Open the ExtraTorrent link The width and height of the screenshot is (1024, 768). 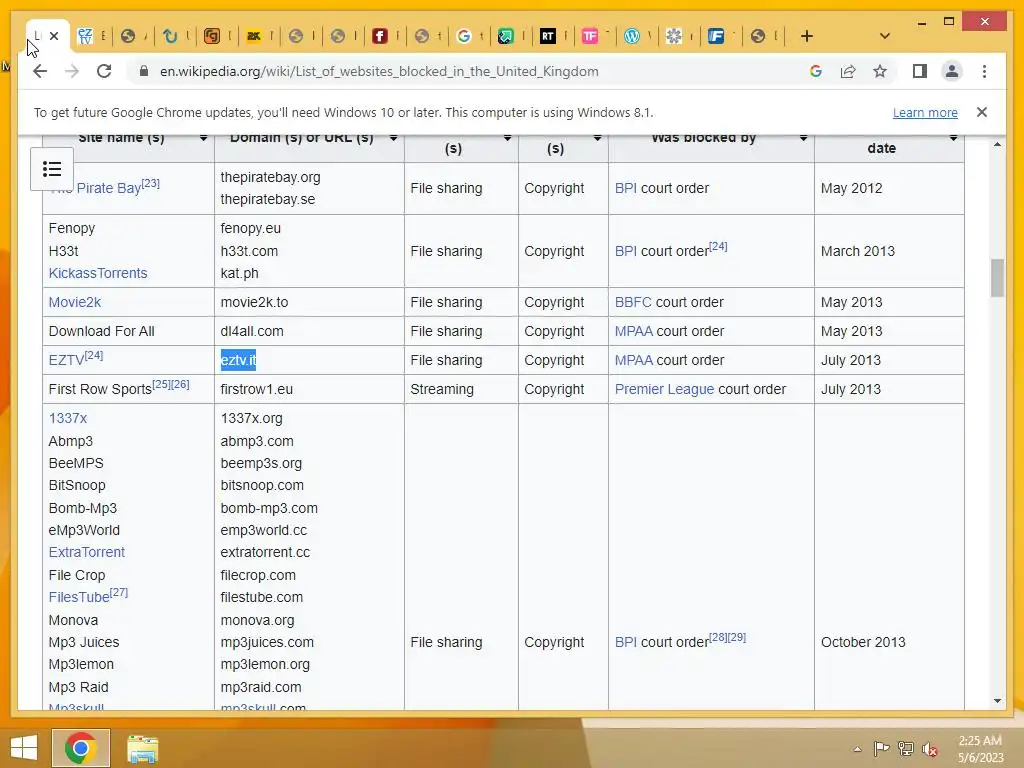pyautogui.click(x=86, y=552)
